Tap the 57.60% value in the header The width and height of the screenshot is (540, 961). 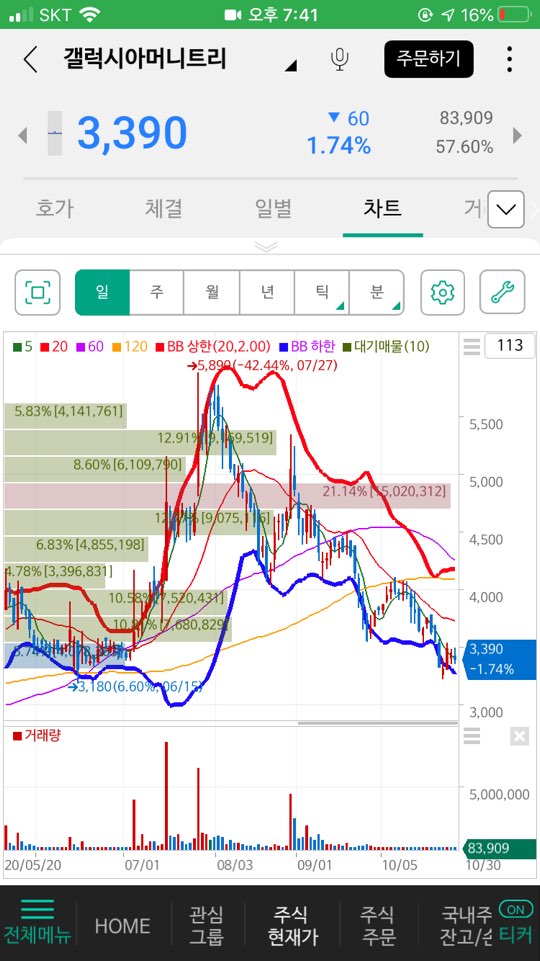coord(465,147)
